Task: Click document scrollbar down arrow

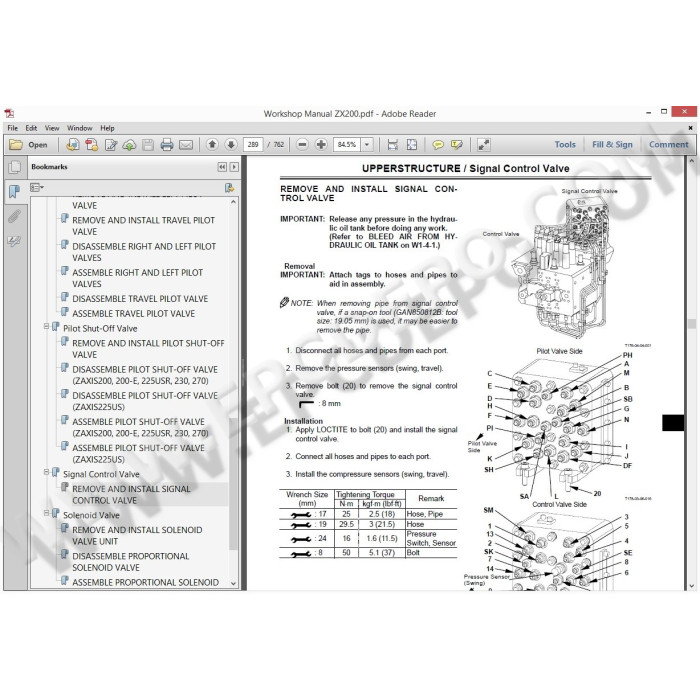Action: [x=692, y=586]
